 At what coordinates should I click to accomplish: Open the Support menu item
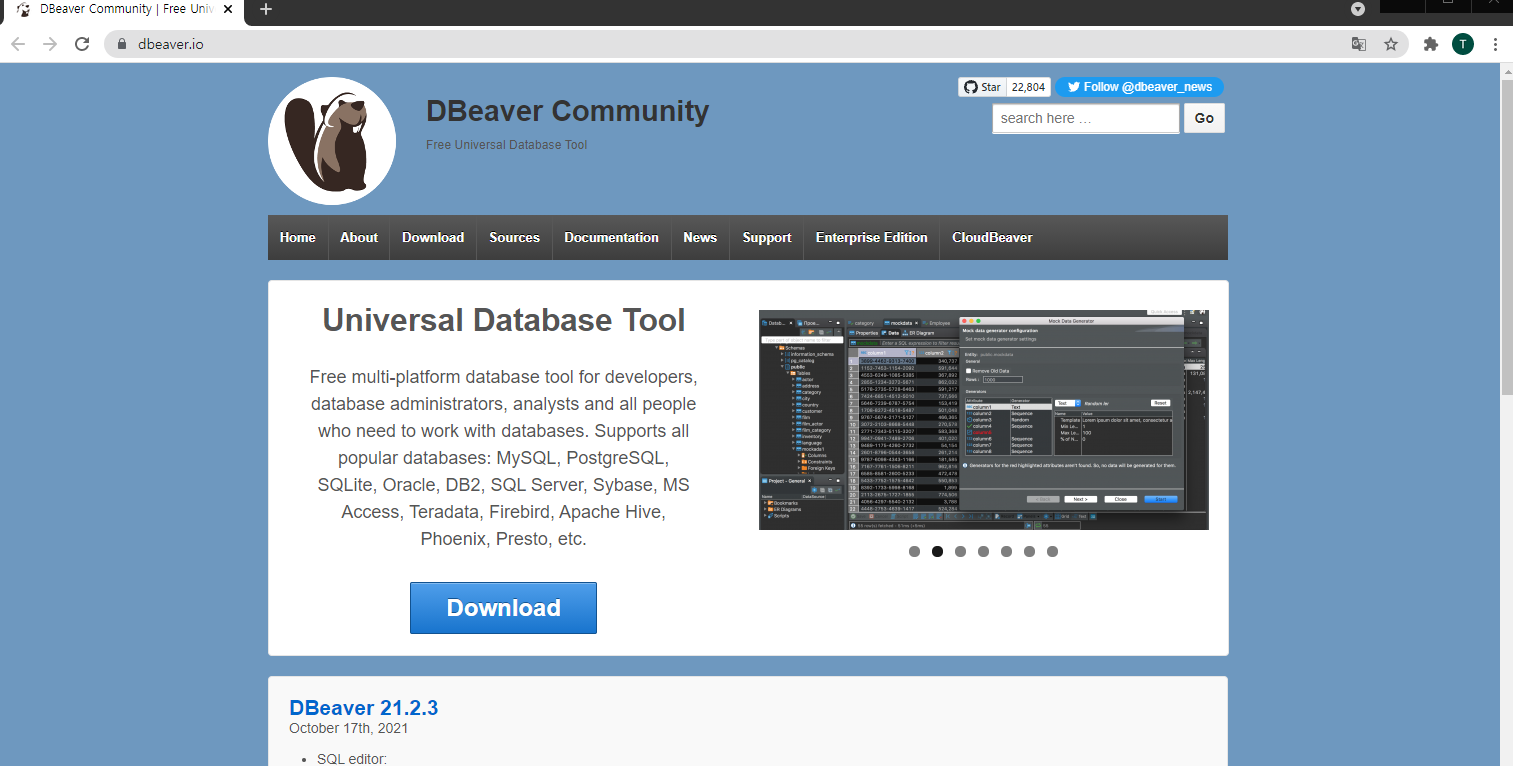click(767, 238)
